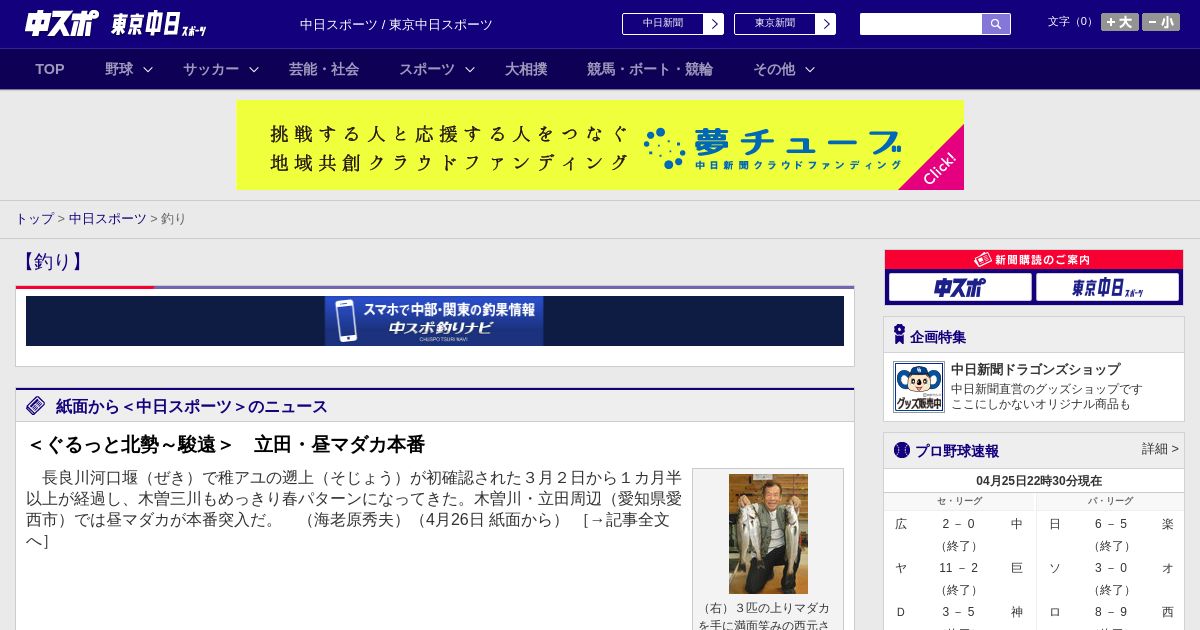Image resolution: width=1200 pixels, height=630 pixels.
Task: Click the arrow beside 中日新聞
Action: pos(714,24)
